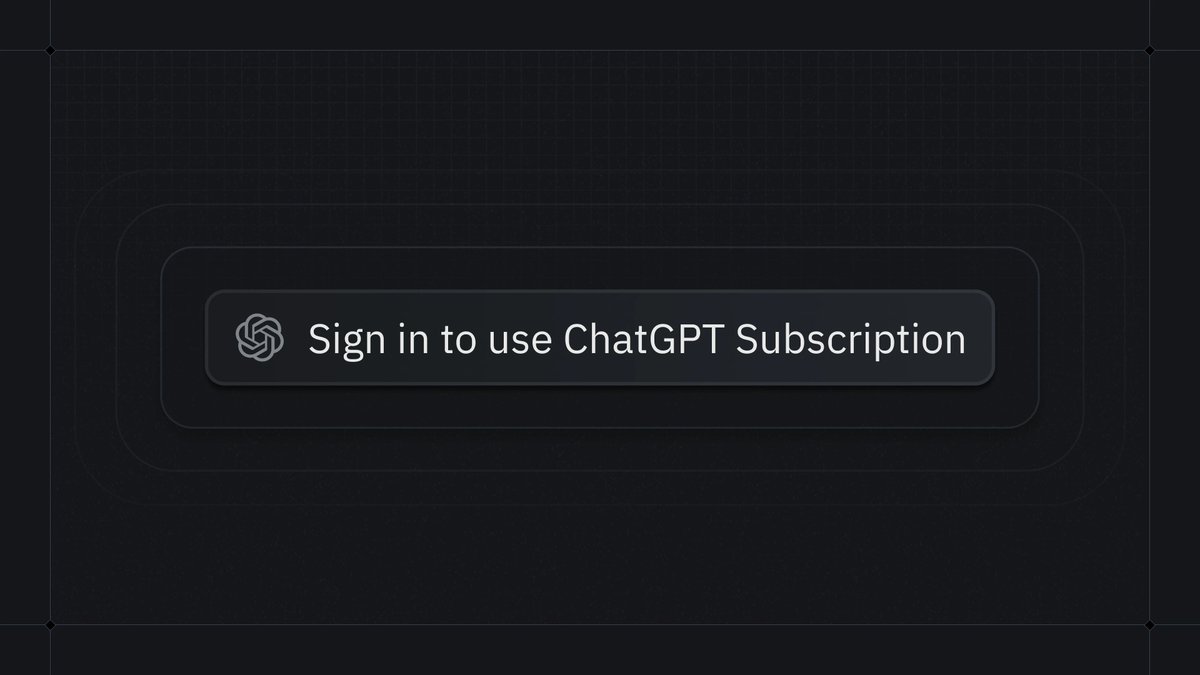Click the OpenAI logo icon
1200x675 pixels.
pyautogui.click(x=259, y=337)
